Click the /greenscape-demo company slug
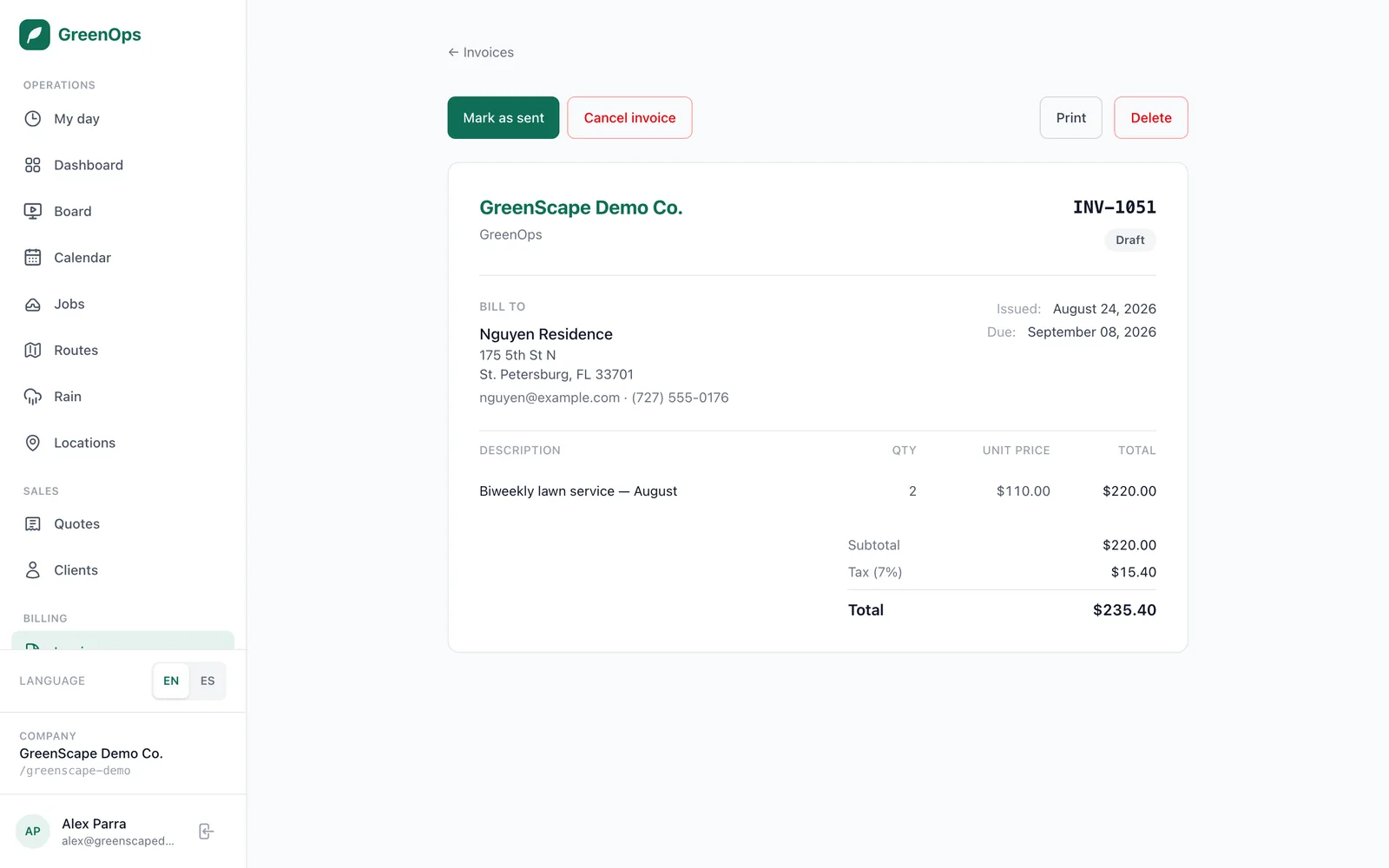1389x868 pixels. (x=76, y=771)
